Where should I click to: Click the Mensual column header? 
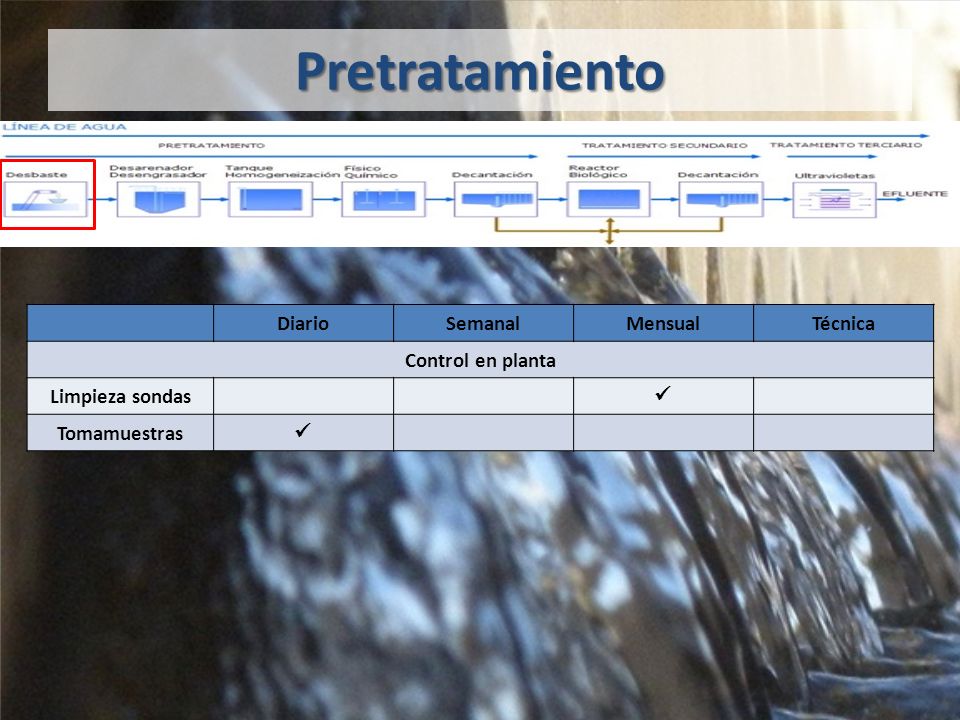[663, 323]
